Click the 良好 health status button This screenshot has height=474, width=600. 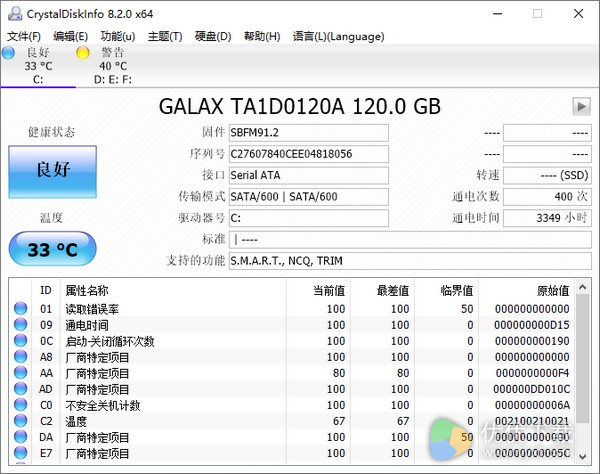pyautogui.click(x=52, y=172)
